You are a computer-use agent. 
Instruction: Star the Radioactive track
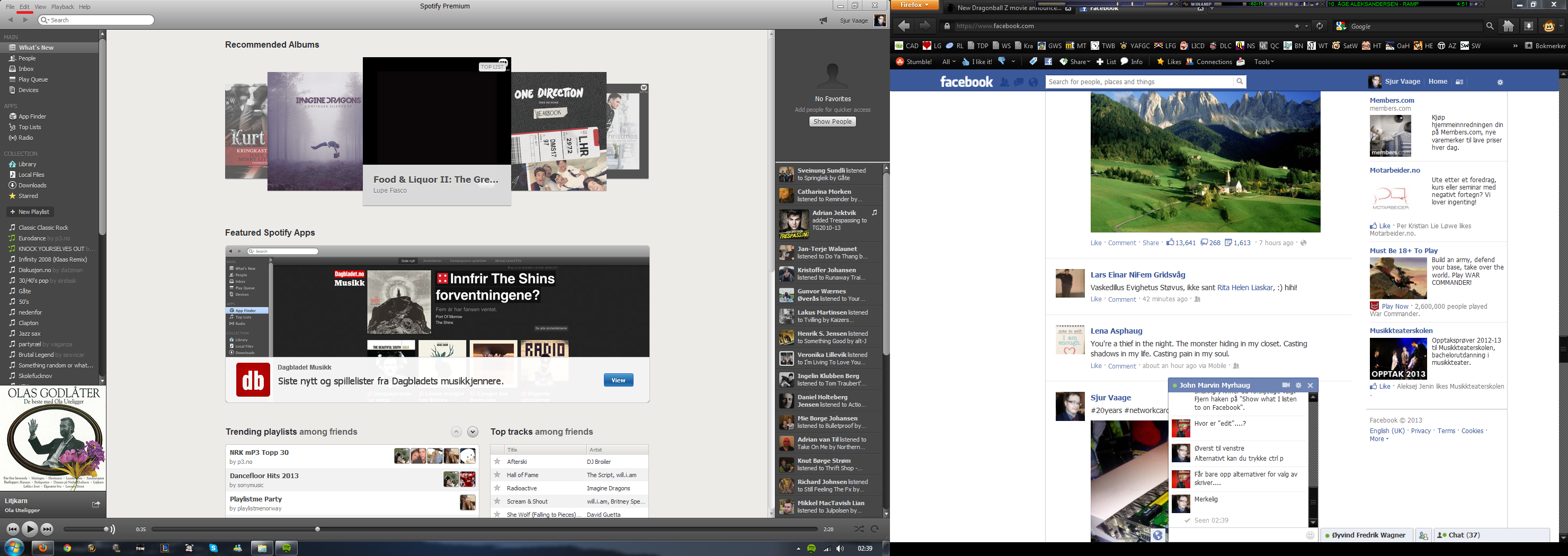coord(497,488)
